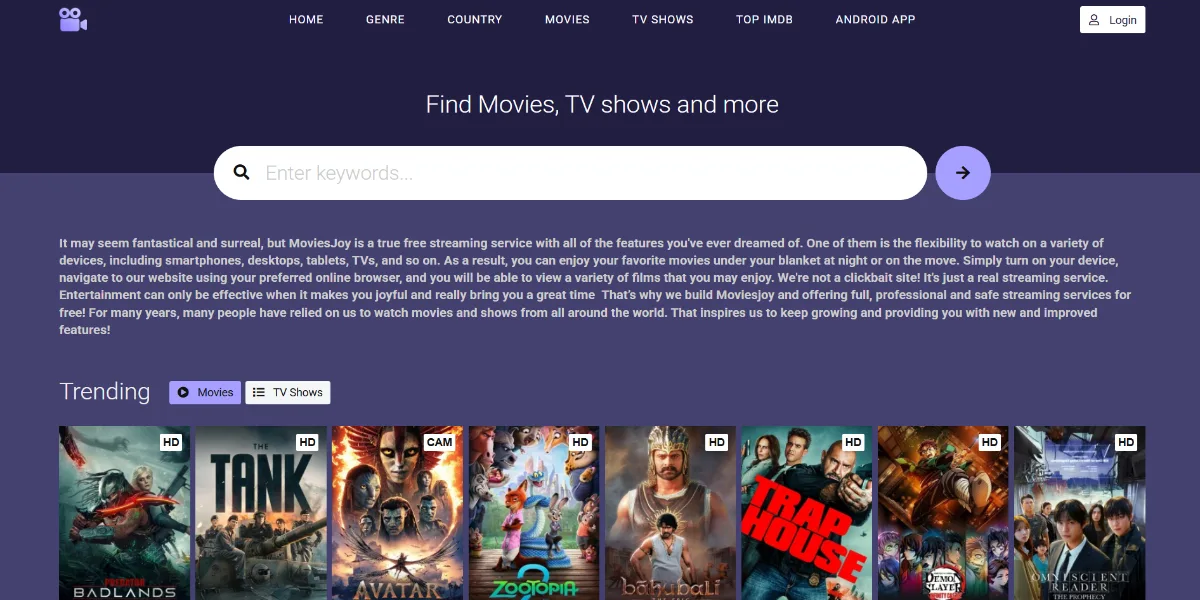Select the Movies trending filter
Viewport: 1200px width, 600px height.
pos(205,392)
